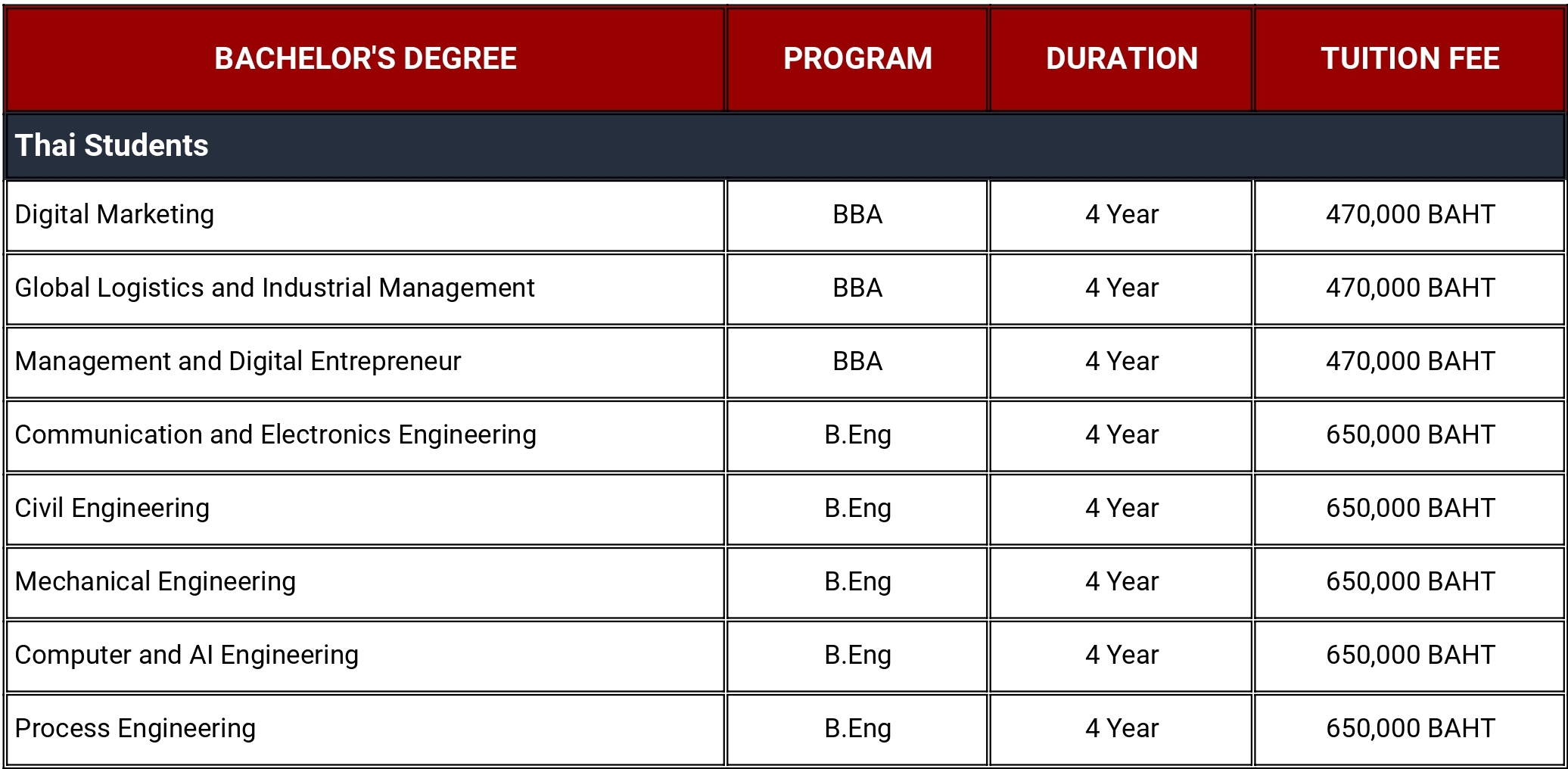The height and width of the screenshot is (769, 1568).
Task: Select the Civil Engineering degree cell
Action: pos(366,509)
